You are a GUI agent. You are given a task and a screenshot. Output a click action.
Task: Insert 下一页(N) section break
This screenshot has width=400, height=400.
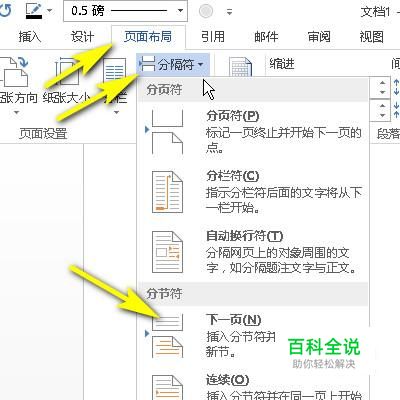(253, 336)
